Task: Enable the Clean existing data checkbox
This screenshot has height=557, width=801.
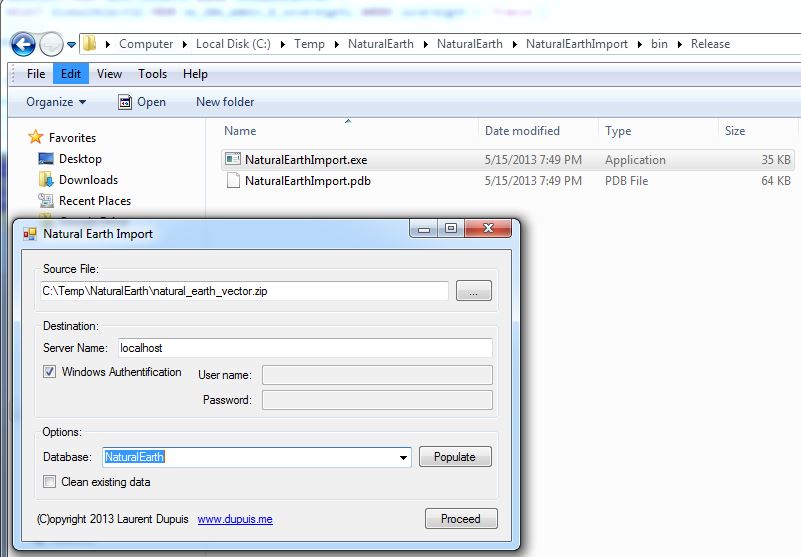Action: [x=50, y=482]
